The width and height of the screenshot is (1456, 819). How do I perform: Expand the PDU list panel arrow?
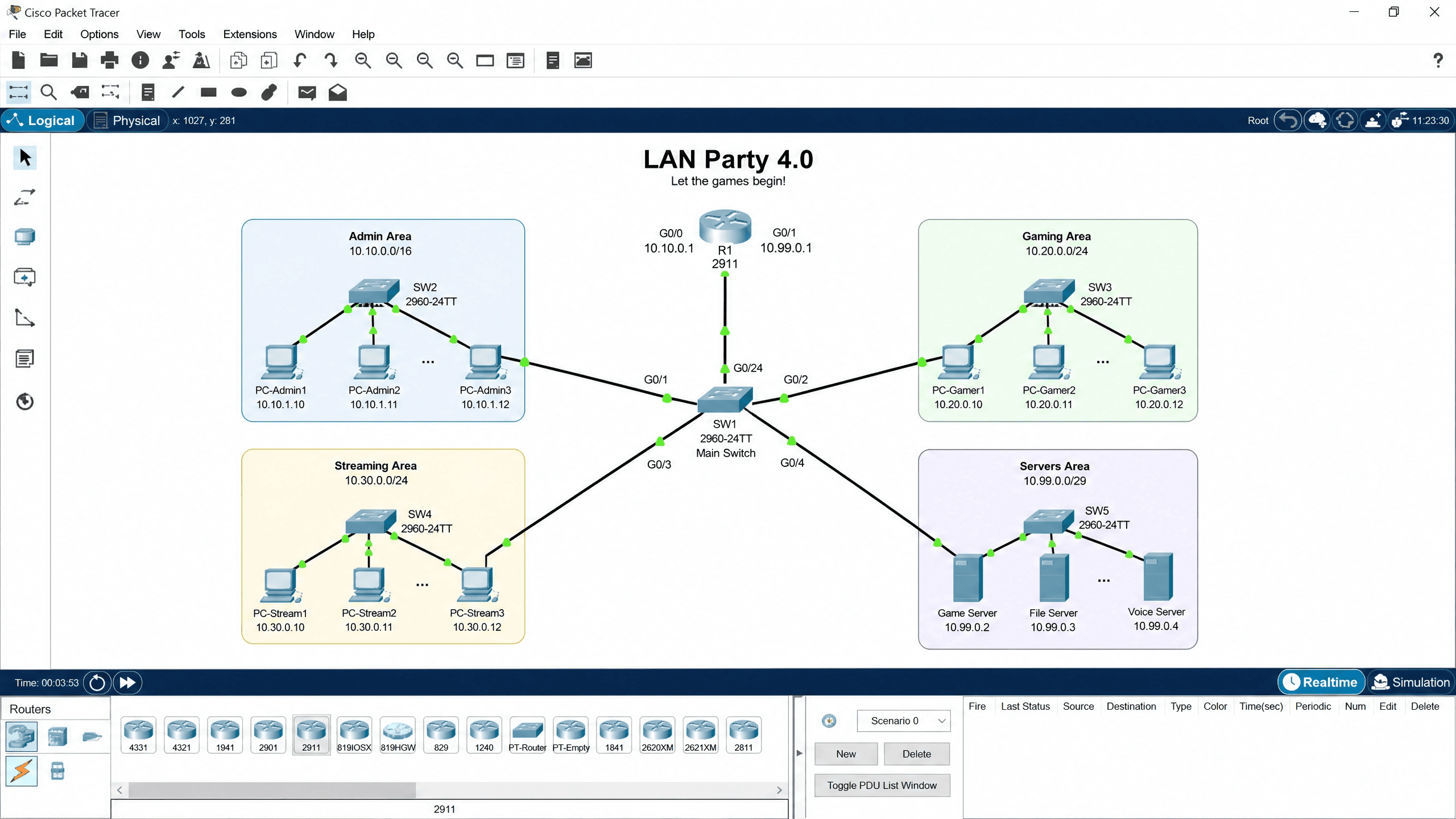[799, 753]
